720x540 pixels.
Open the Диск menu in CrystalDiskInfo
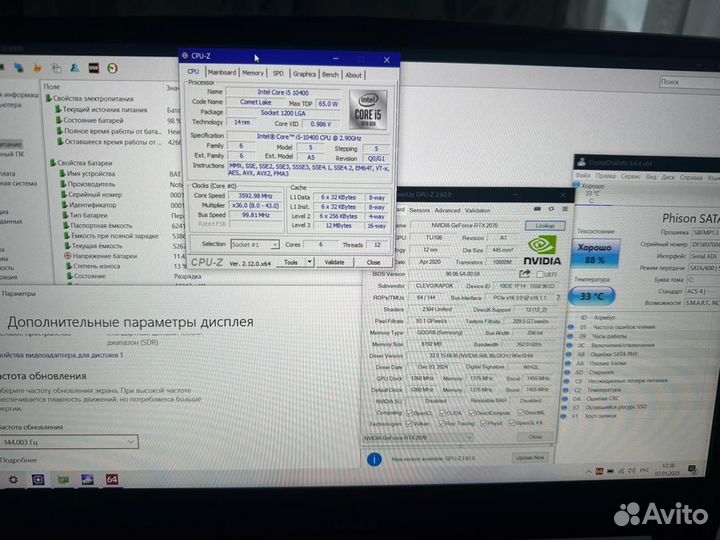[x=668, y=177]
